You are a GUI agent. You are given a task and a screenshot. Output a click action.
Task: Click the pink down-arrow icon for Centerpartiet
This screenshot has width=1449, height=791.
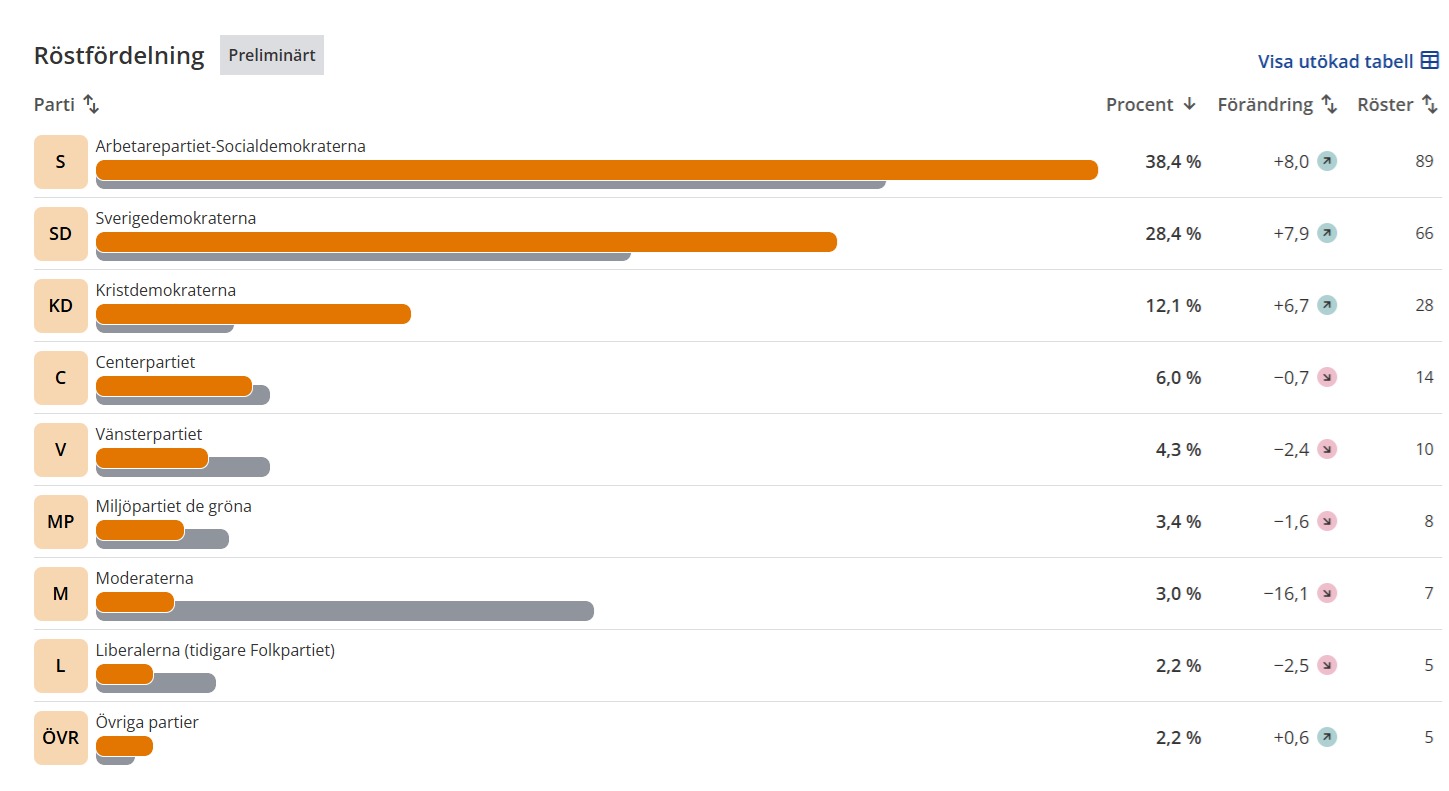1327,377
